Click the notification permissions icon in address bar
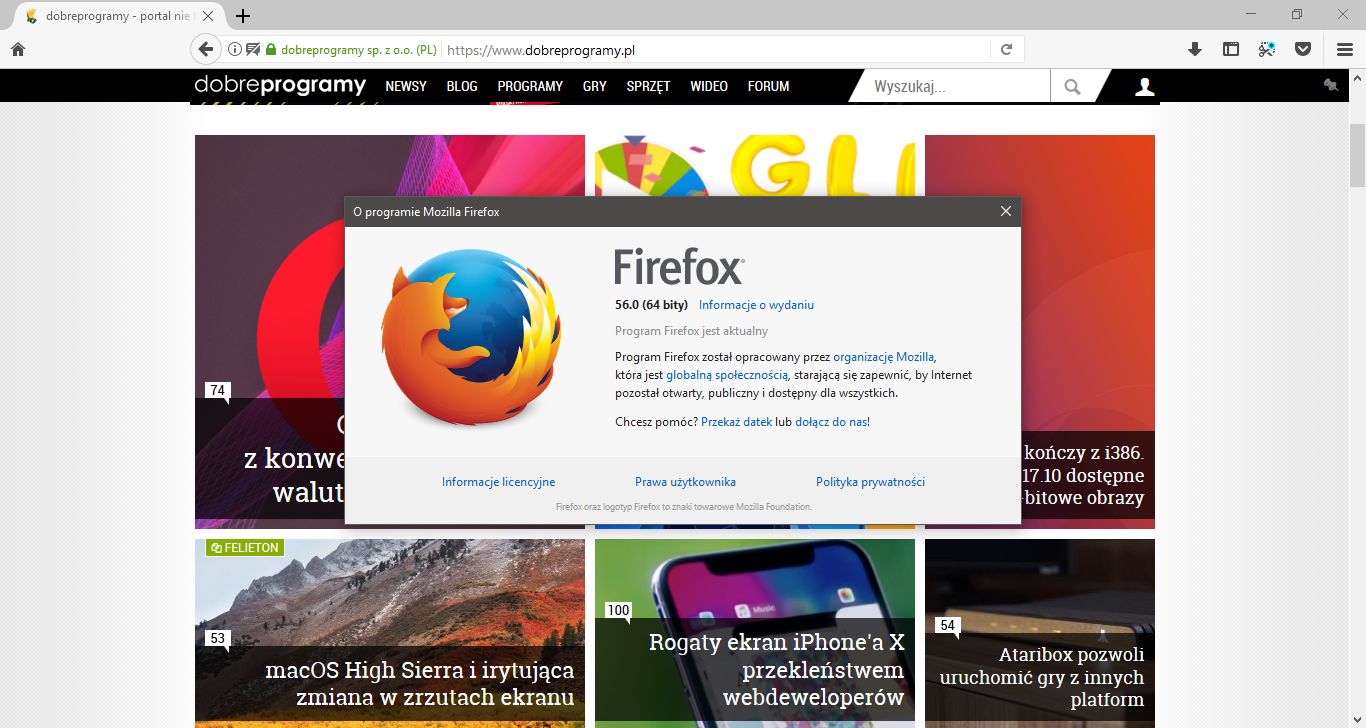The image size is (1366, 728). (x=252, y=49)
